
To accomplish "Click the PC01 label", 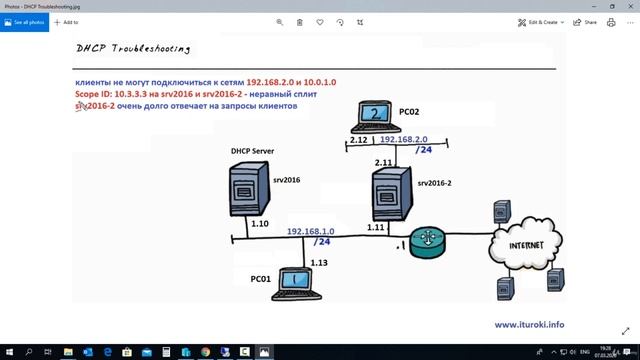I will coord(260,279).
